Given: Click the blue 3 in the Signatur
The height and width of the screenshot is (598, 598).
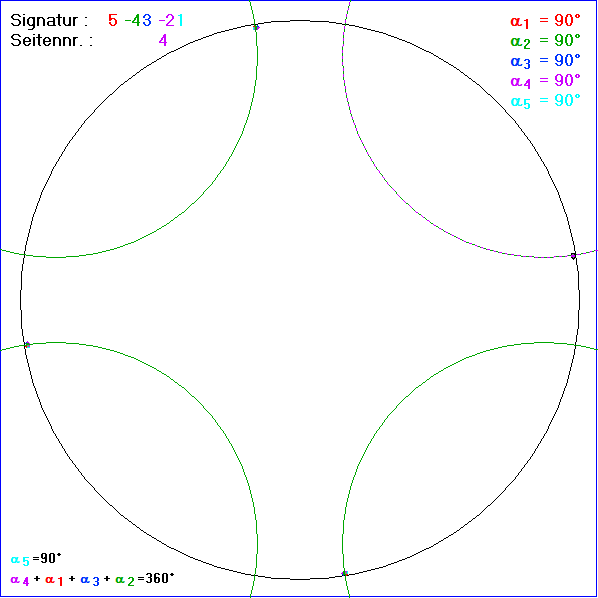Looking at the screenshot, I should coord(147,20).
